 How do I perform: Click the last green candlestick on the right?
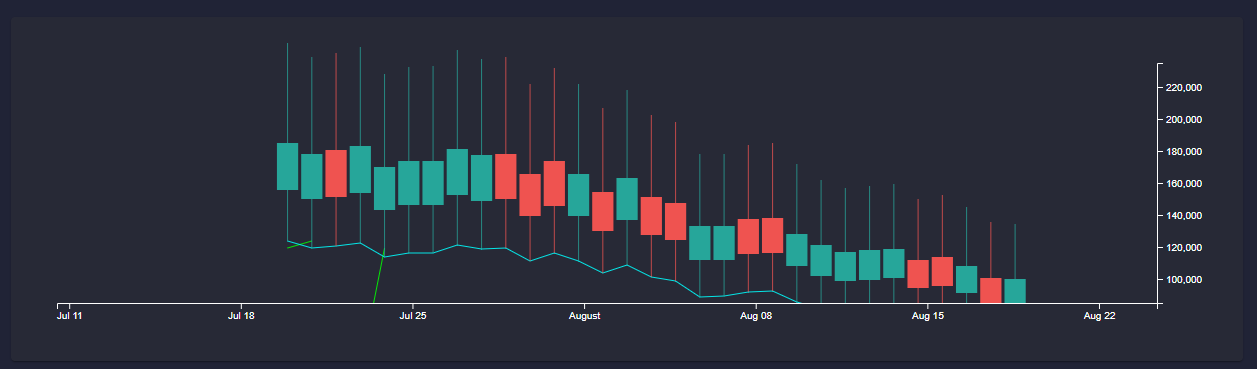pos(1015,290)
